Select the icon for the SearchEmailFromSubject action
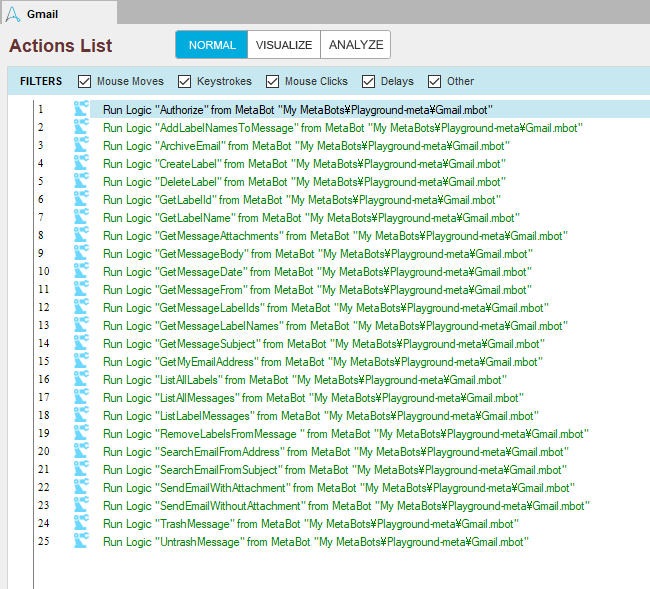650x589 pixels. pos(81,469)
